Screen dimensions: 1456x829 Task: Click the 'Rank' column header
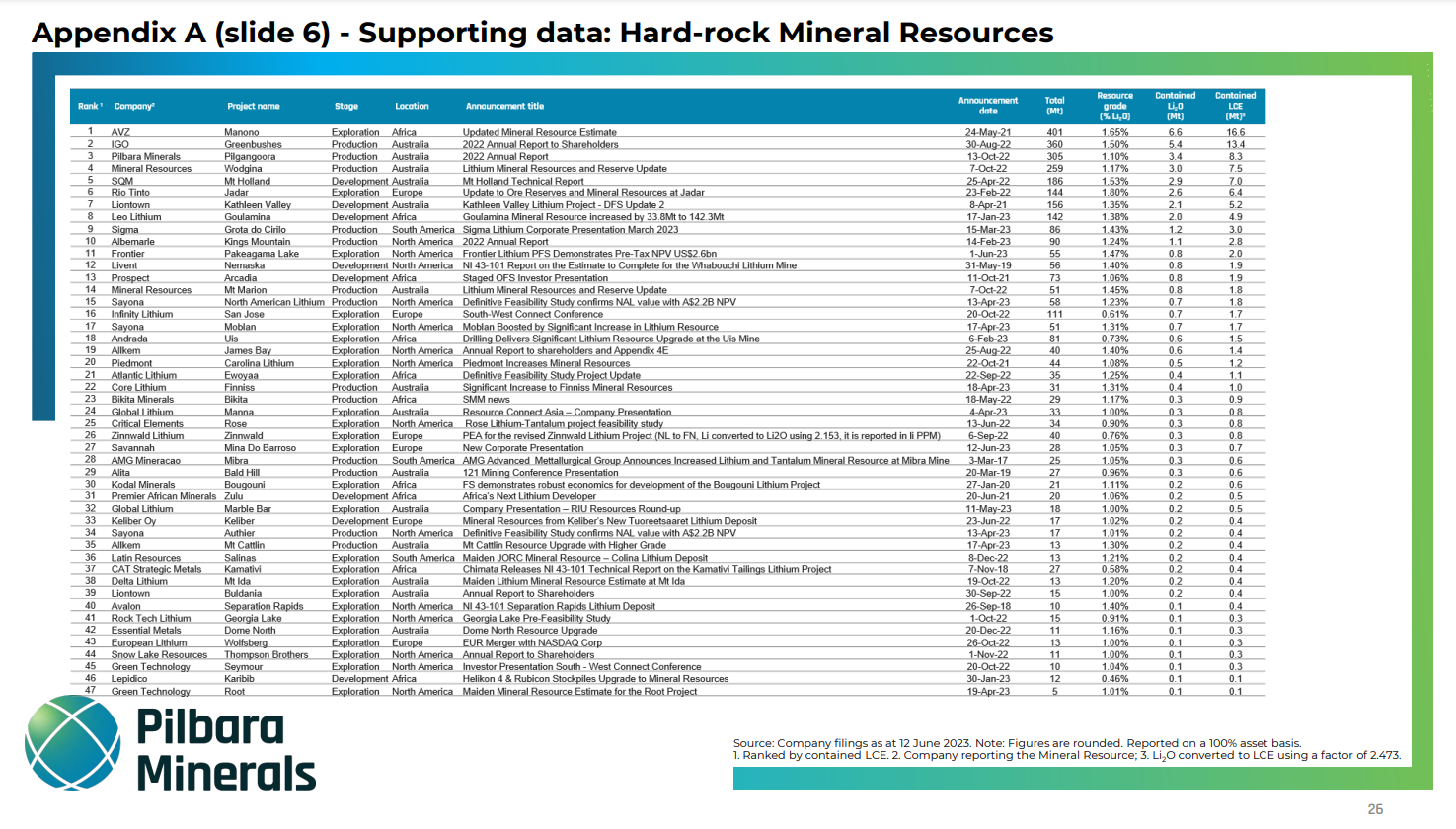coord(90,106)
